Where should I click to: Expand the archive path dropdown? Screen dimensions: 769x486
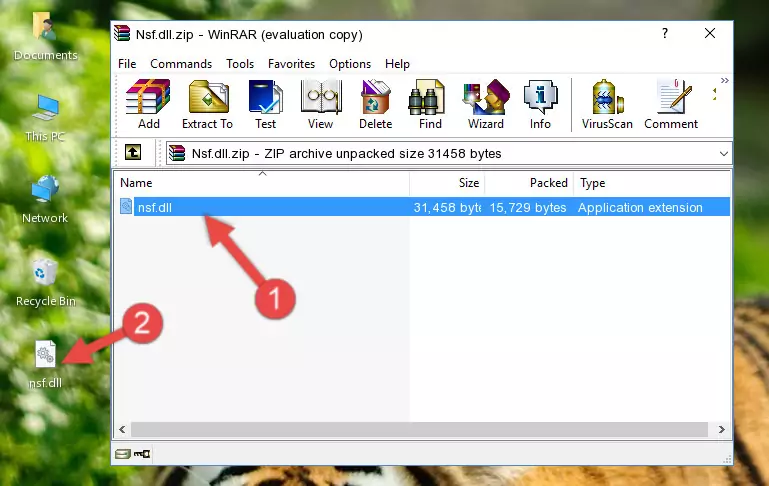[723, 153]
